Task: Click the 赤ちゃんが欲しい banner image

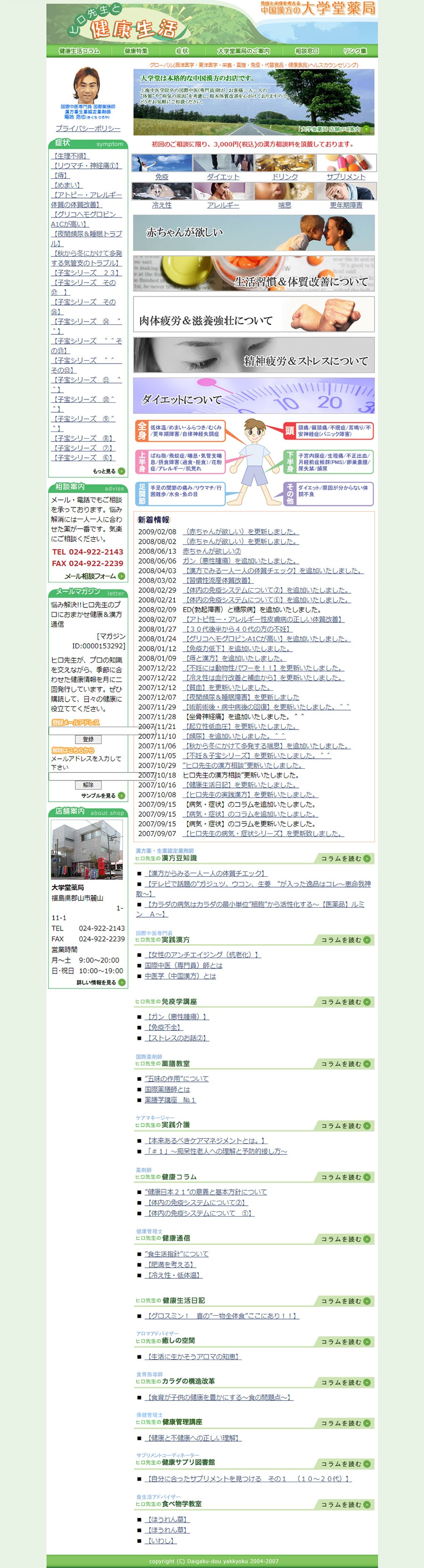Action: coord(253,232)
